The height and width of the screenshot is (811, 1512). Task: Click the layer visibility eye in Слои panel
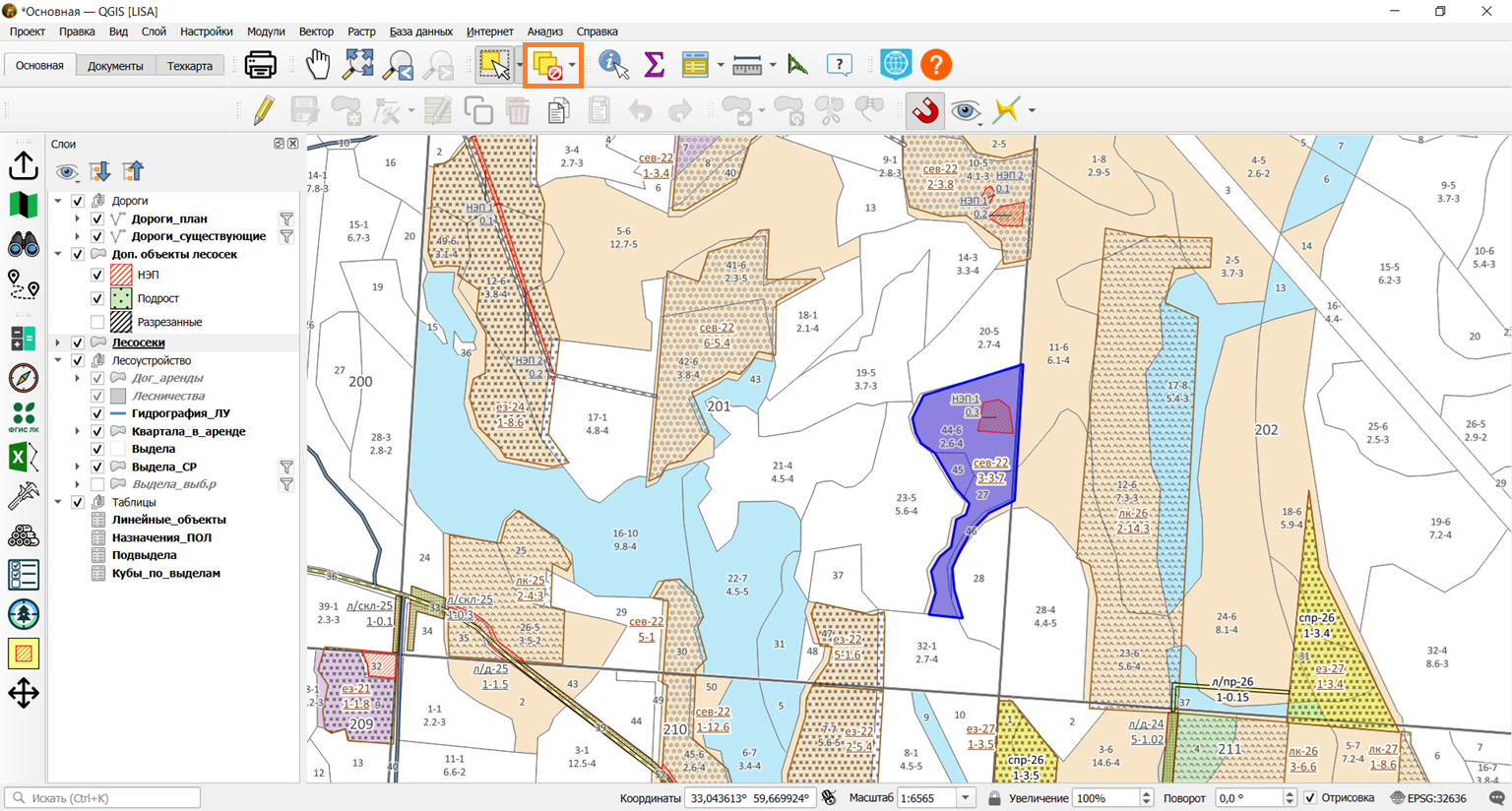[x=67, y=172]
